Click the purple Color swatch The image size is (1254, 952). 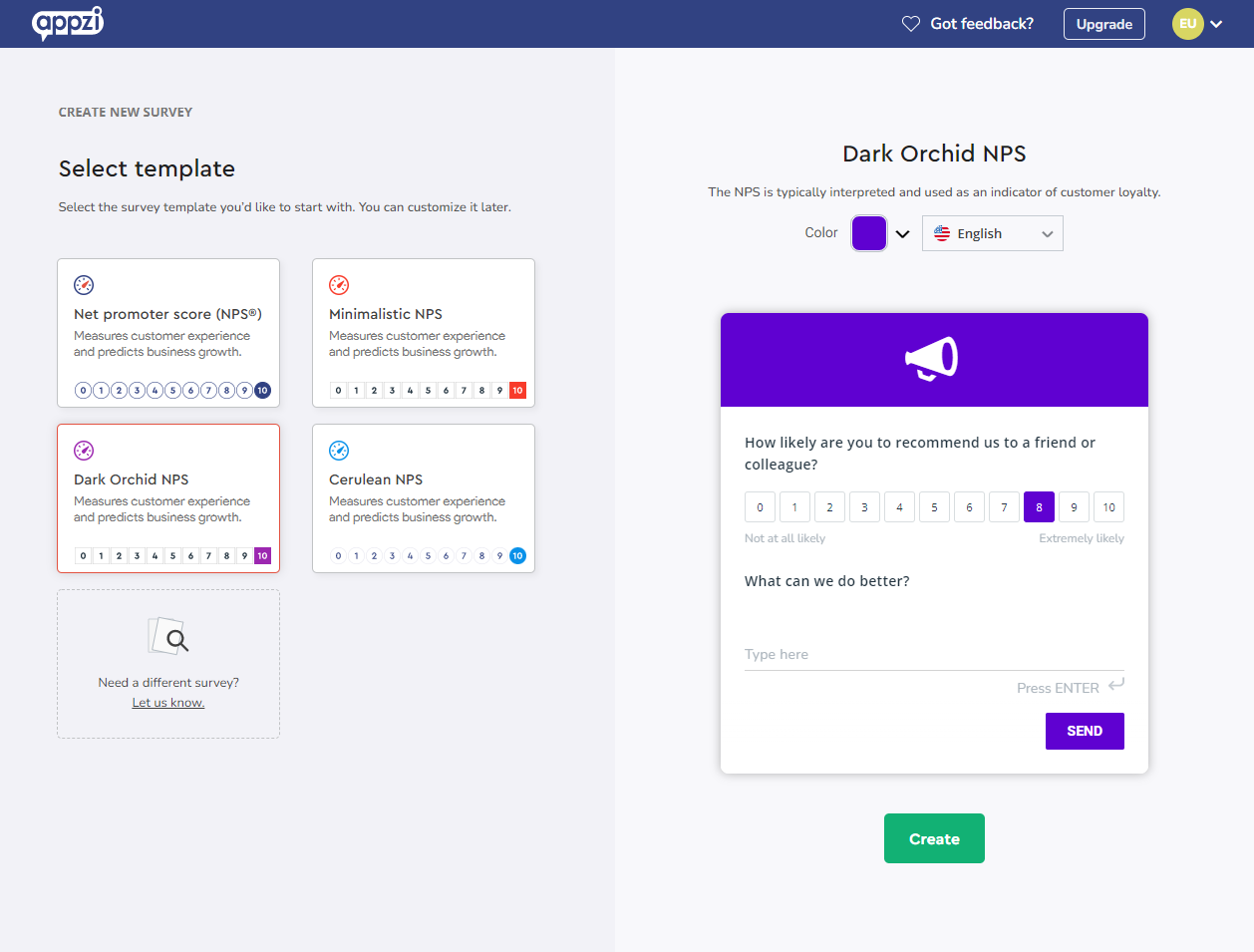(x=869, y=233)
